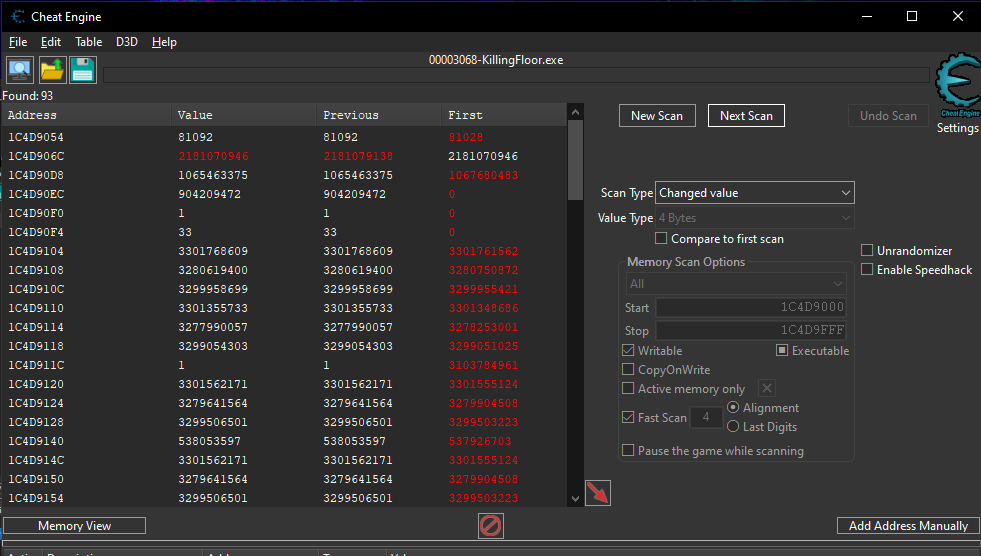Screen dimensions: 981x556
Task: Toggle the Unrandomizer checkbox
Action: (x=867, y=251)
